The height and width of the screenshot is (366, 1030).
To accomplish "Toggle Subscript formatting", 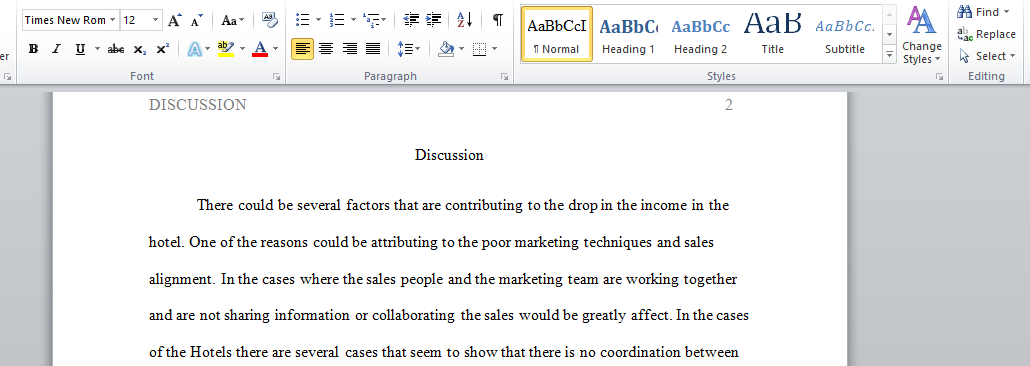I will [x=139, y=49].
